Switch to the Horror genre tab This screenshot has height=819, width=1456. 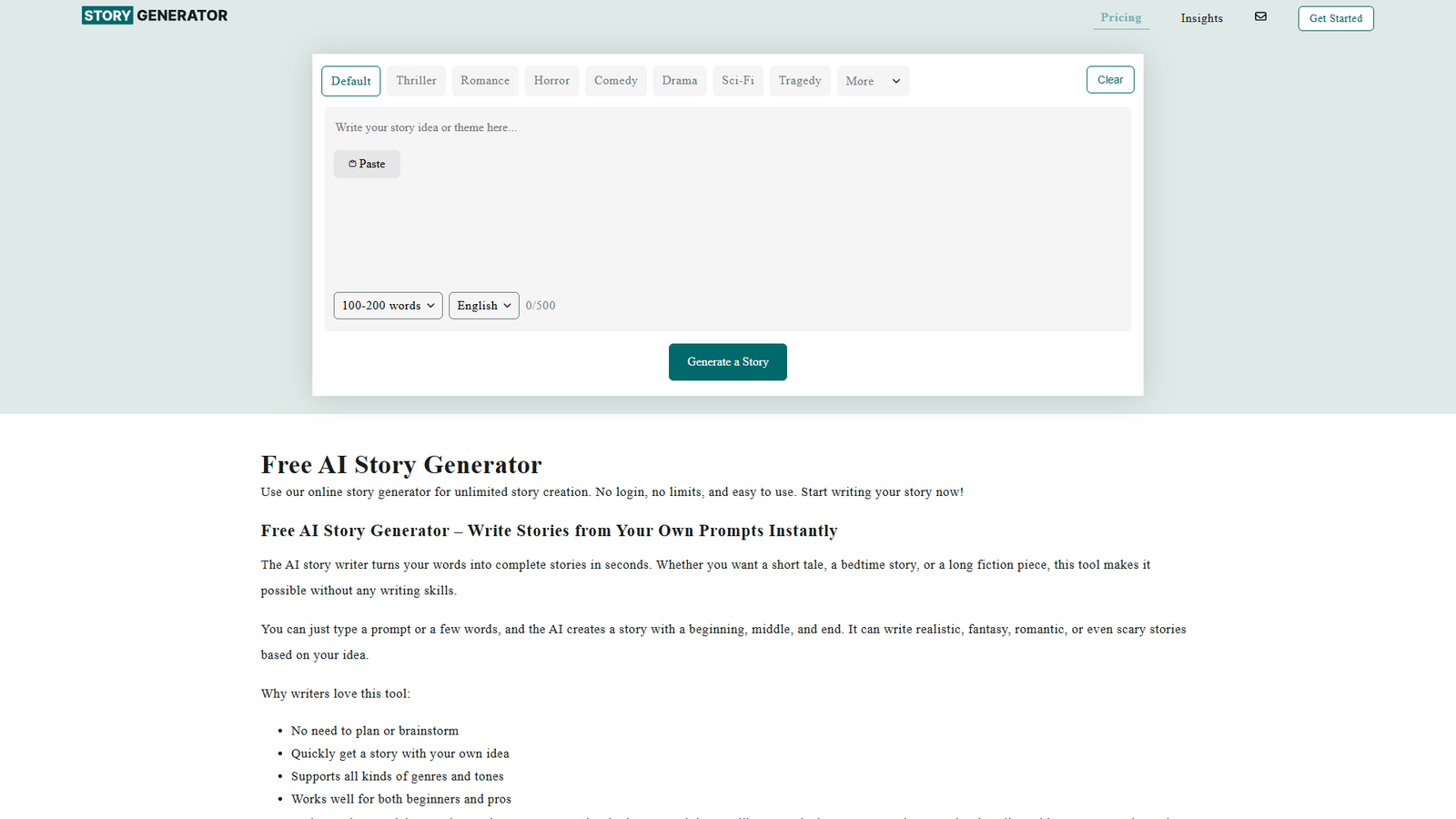[x=551, y=81]
